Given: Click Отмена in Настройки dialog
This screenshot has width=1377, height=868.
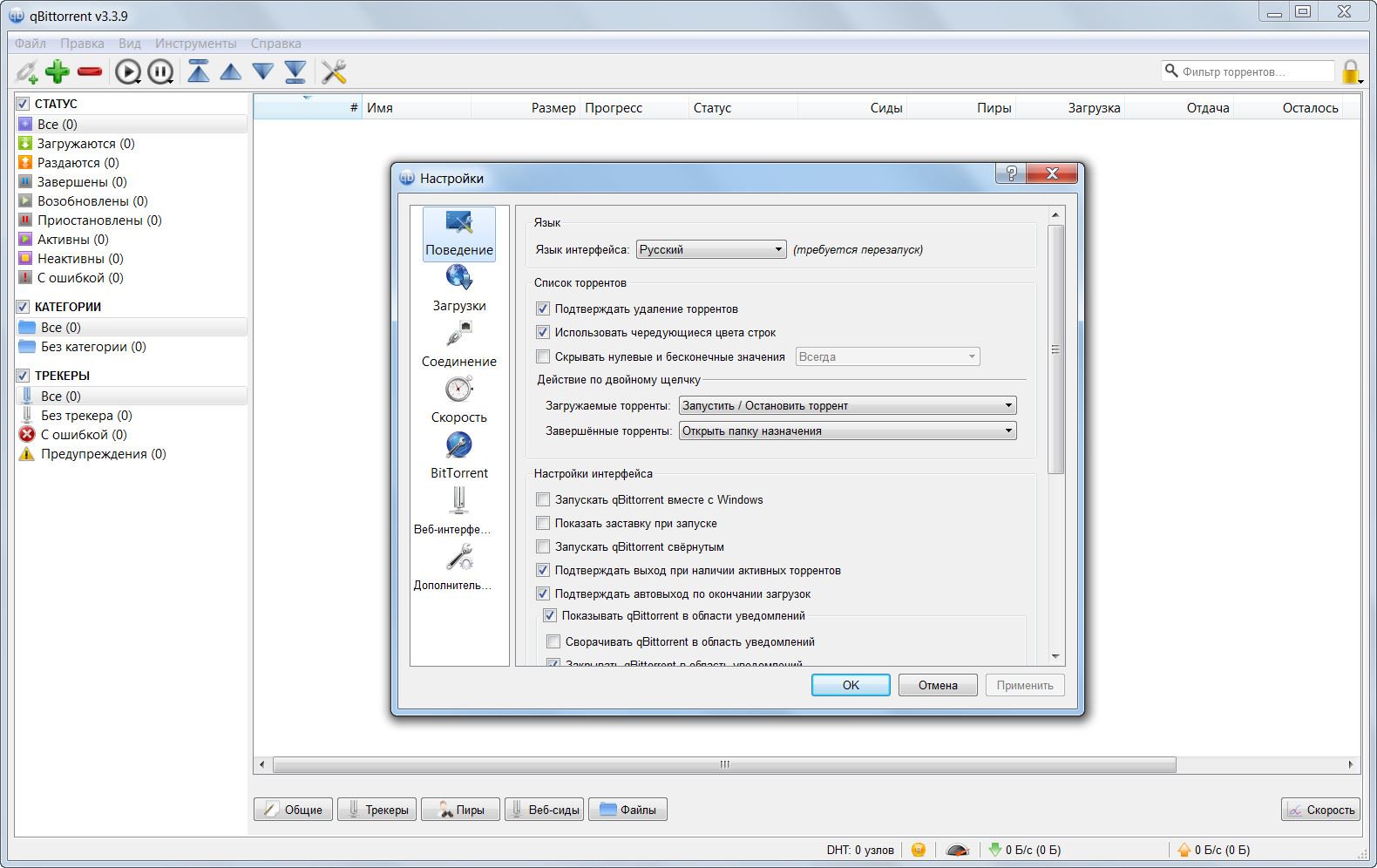Looking at the screenshot, I should coord(938,685).
